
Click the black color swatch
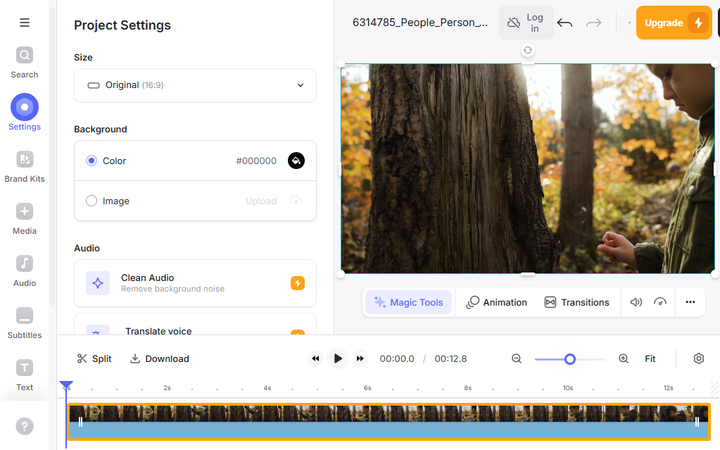(x=296, y=161)
